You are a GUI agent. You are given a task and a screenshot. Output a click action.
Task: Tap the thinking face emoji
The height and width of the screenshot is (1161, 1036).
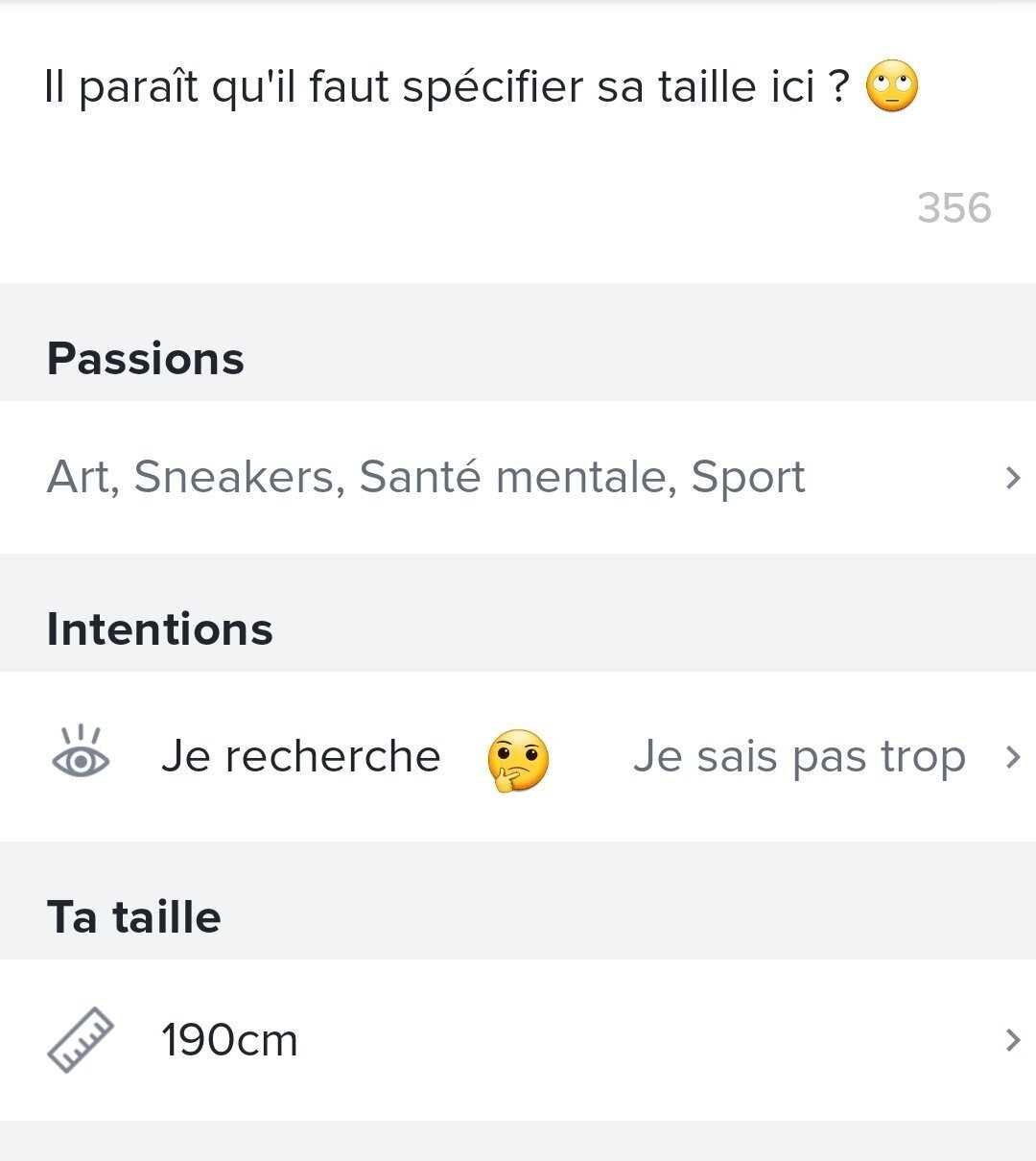point(518,760)
